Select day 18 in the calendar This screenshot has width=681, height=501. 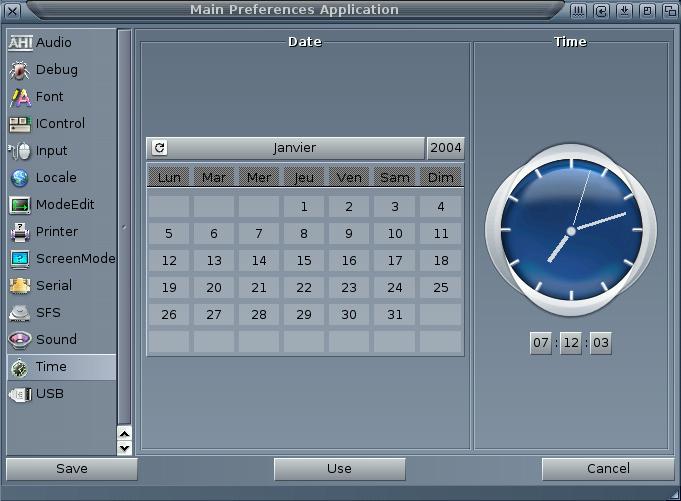pos(441,260)
